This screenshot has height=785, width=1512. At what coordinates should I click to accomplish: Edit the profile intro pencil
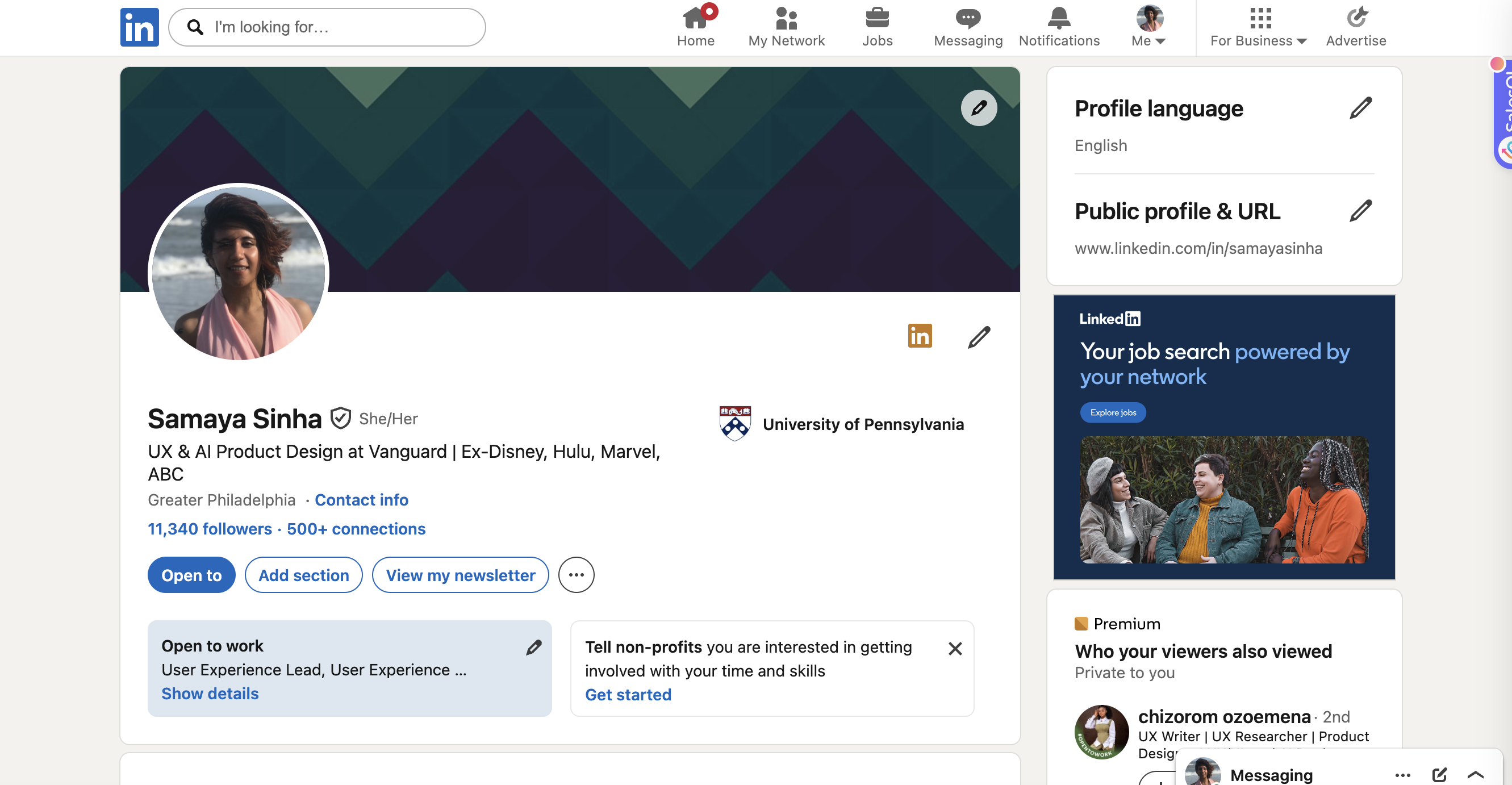(x=979, y=337)
